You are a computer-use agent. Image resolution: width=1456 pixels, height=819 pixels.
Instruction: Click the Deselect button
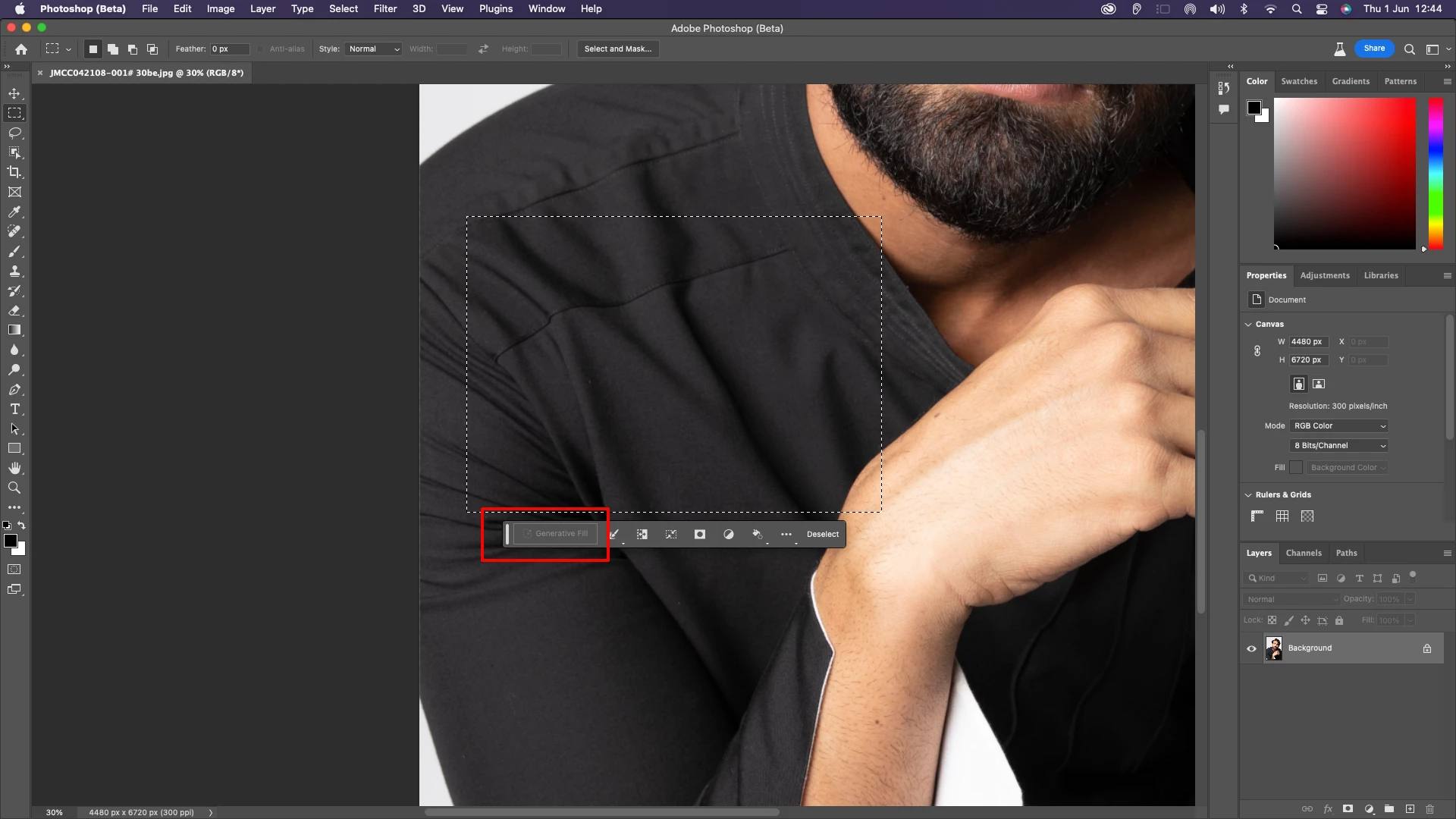pyautogui.click(x=823, y=535)
